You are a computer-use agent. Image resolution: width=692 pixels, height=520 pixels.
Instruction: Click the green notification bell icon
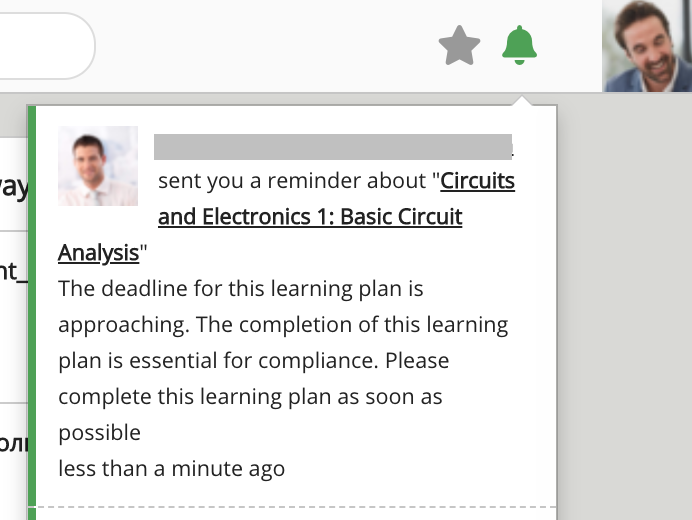click(x=519, y=46)
